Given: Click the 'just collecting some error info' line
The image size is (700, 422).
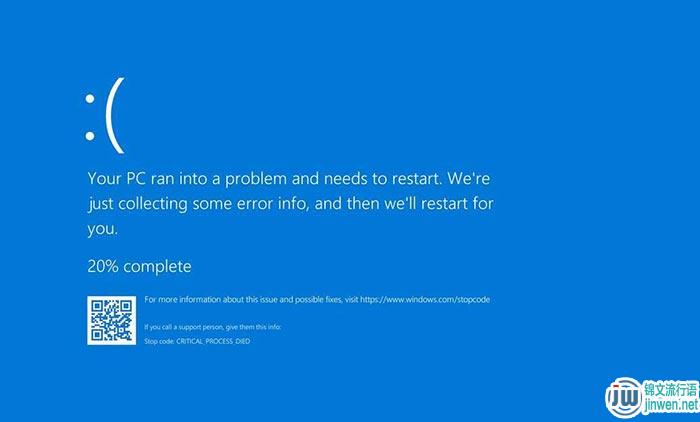Looking at the screenshot, I should coord(291,204).
